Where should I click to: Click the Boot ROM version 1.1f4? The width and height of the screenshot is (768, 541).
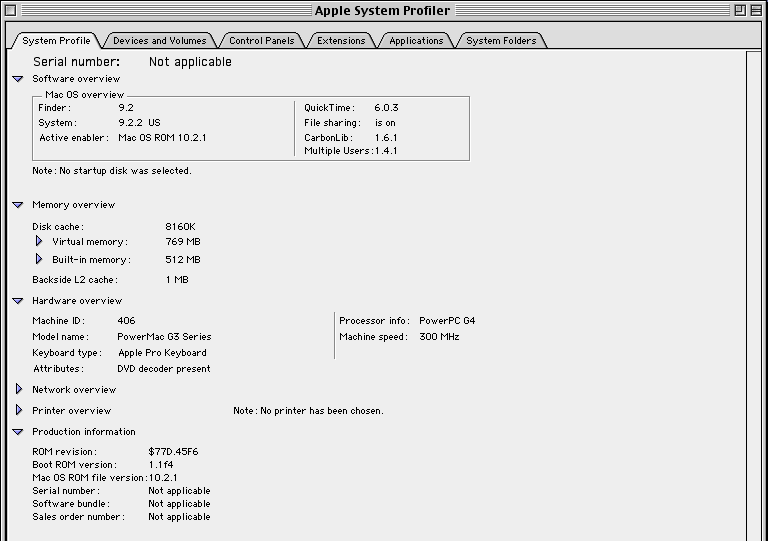point(161,465)
